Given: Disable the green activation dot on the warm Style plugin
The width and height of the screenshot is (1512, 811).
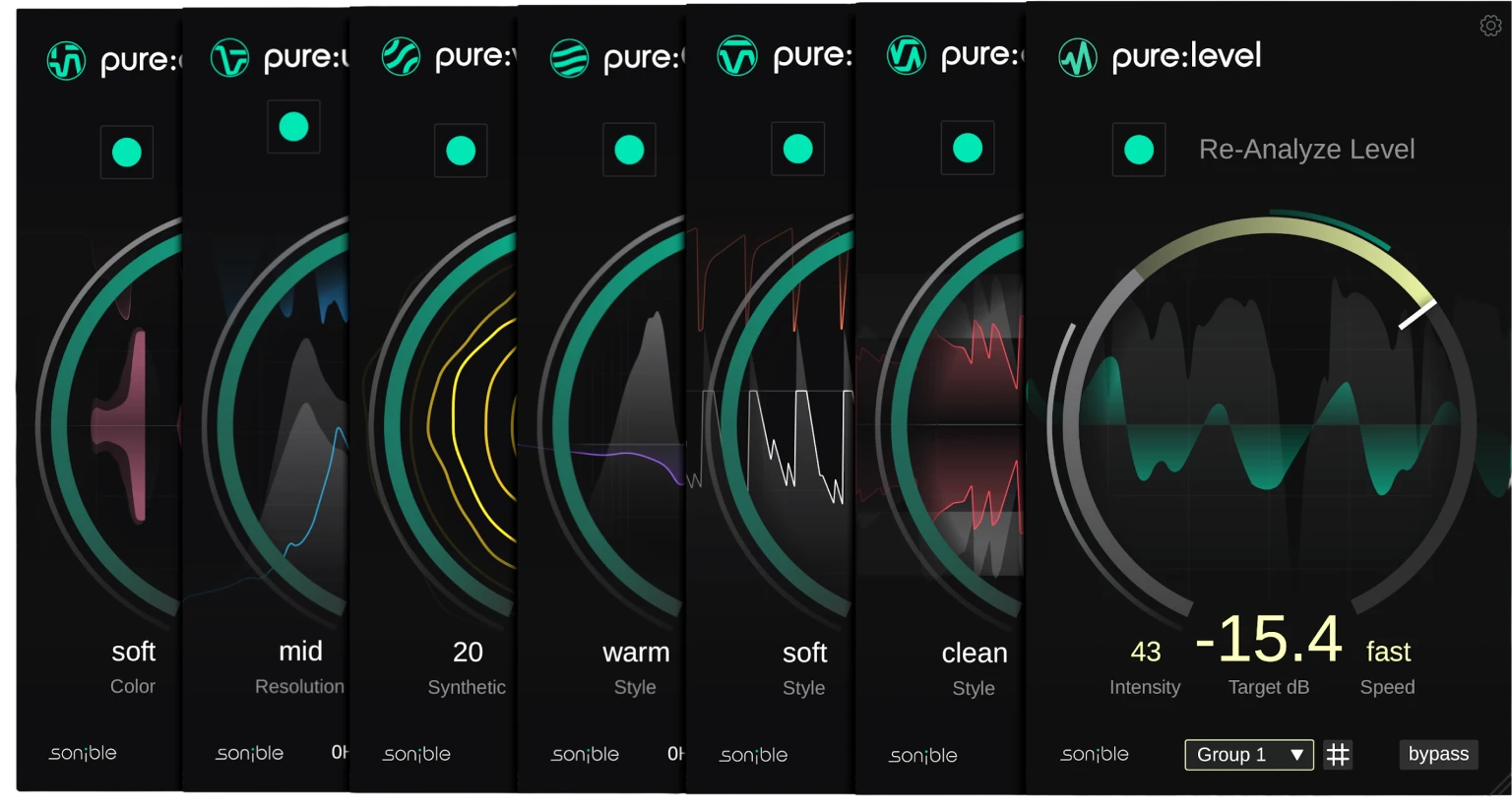Looking at the screenshot, I should pyautogui.click(x=628, y=150).
